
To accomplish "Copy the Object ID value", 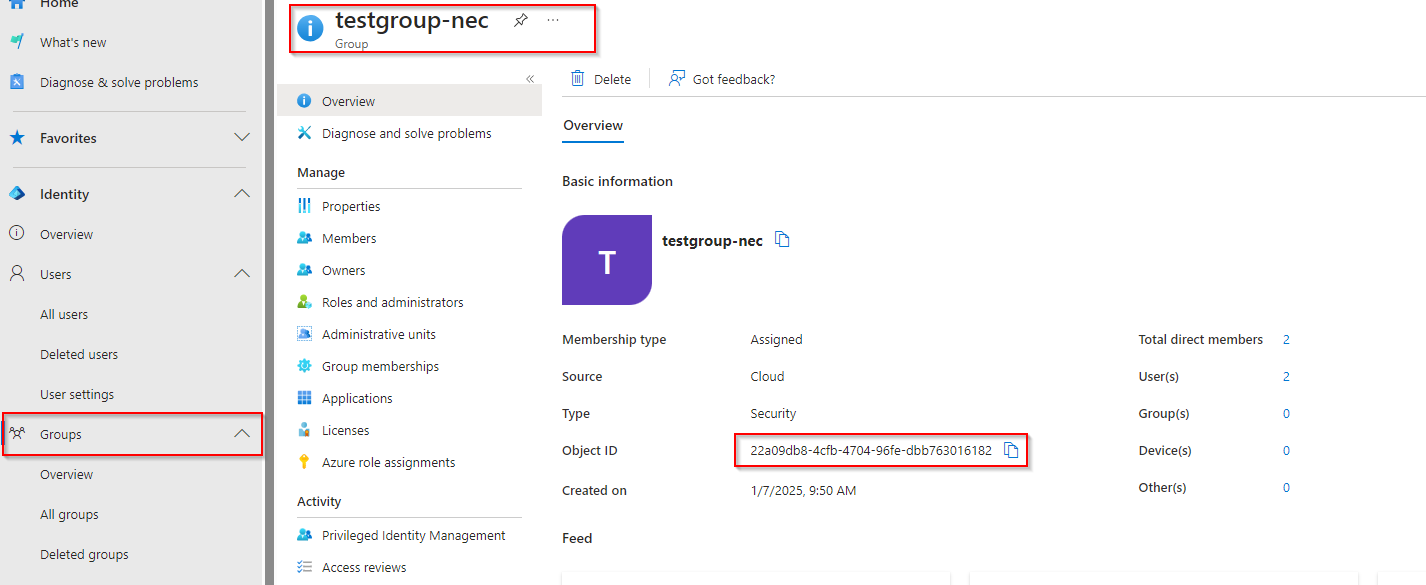I will [1011, 450].
